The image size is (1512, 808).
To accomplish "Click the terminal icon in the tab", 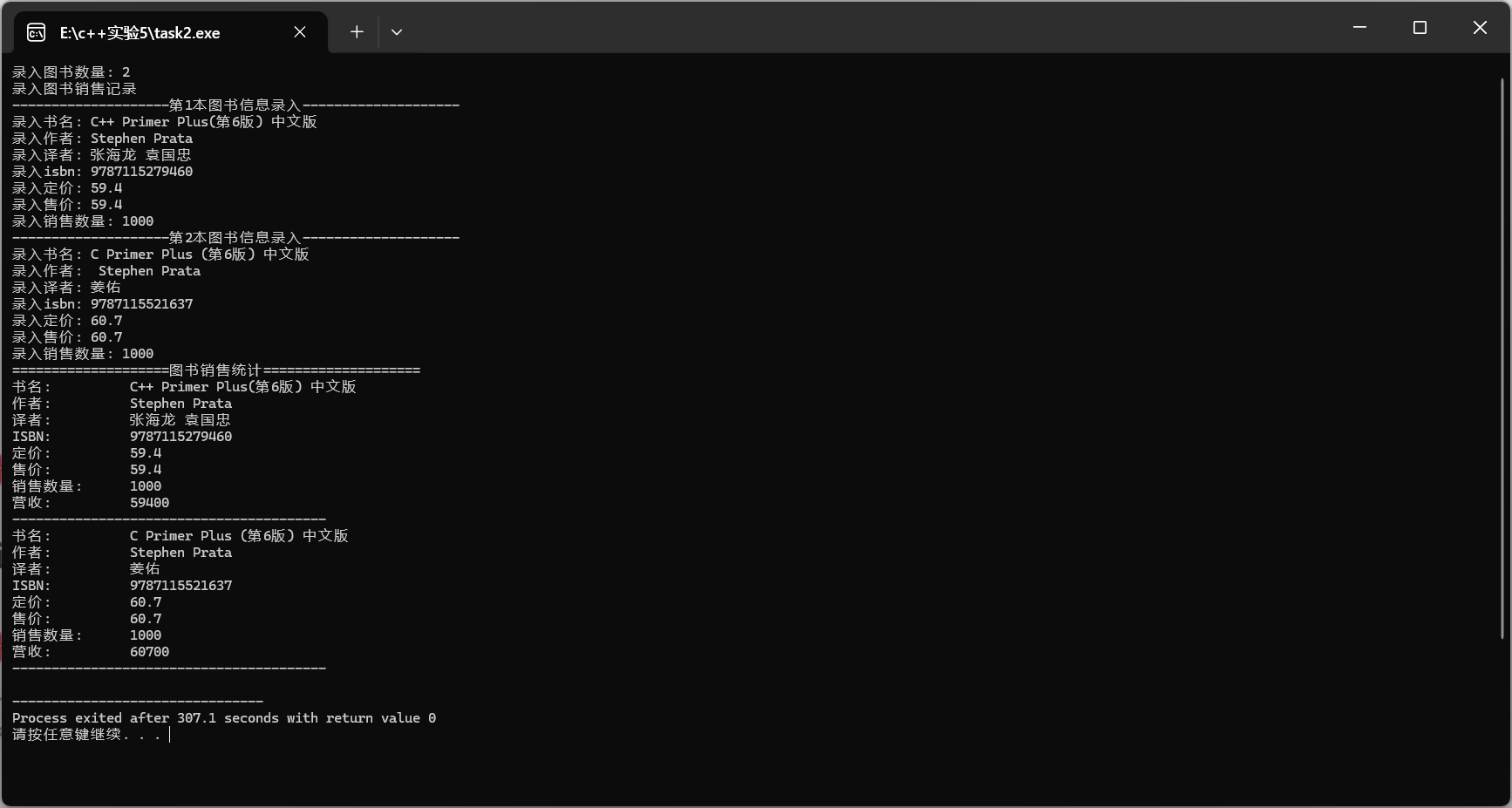I will 36,32.
